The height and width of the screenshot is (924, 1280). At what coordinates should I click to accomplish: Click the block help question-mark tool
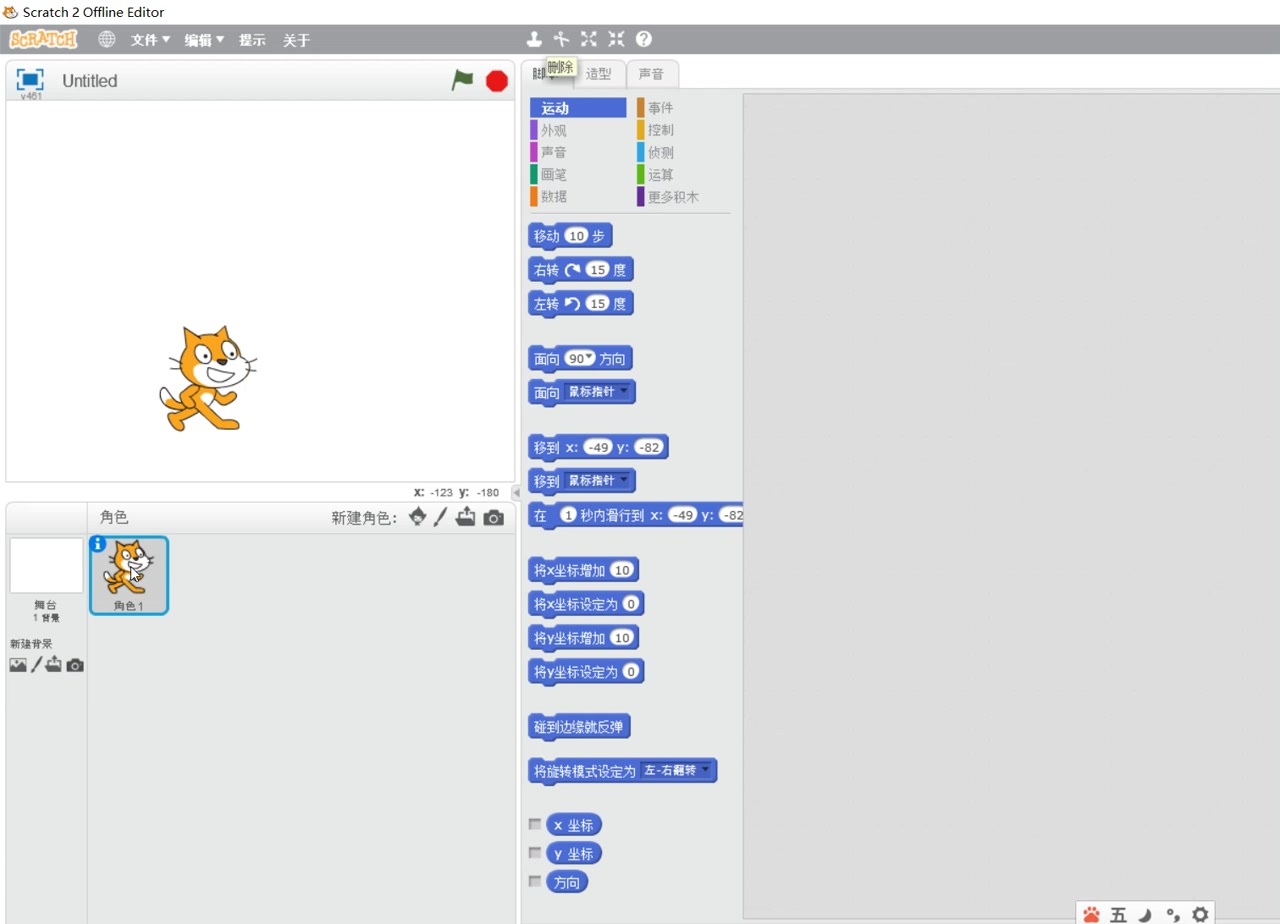click(644, 39)
